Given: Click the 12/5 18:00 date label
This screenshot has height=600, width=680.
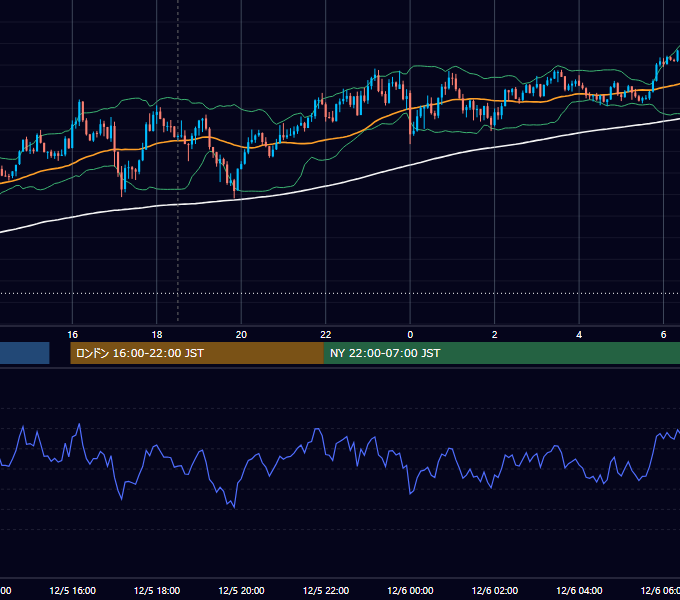Looking at the screenshot, I should (157, 590).
